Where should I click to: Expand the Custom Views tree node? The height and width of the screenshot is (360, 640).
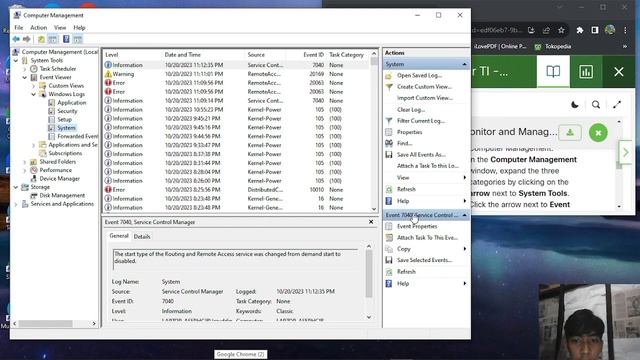click(33, 86)
